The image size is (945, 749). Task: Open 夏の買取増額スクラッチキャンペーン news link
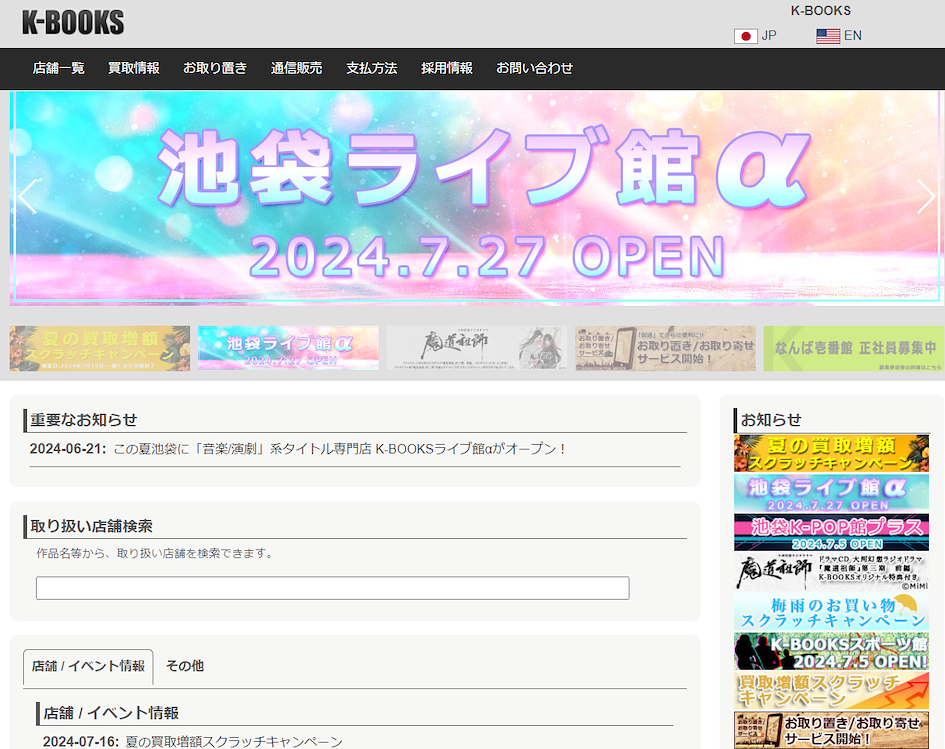pyautogui.click(x=234, y=741)
